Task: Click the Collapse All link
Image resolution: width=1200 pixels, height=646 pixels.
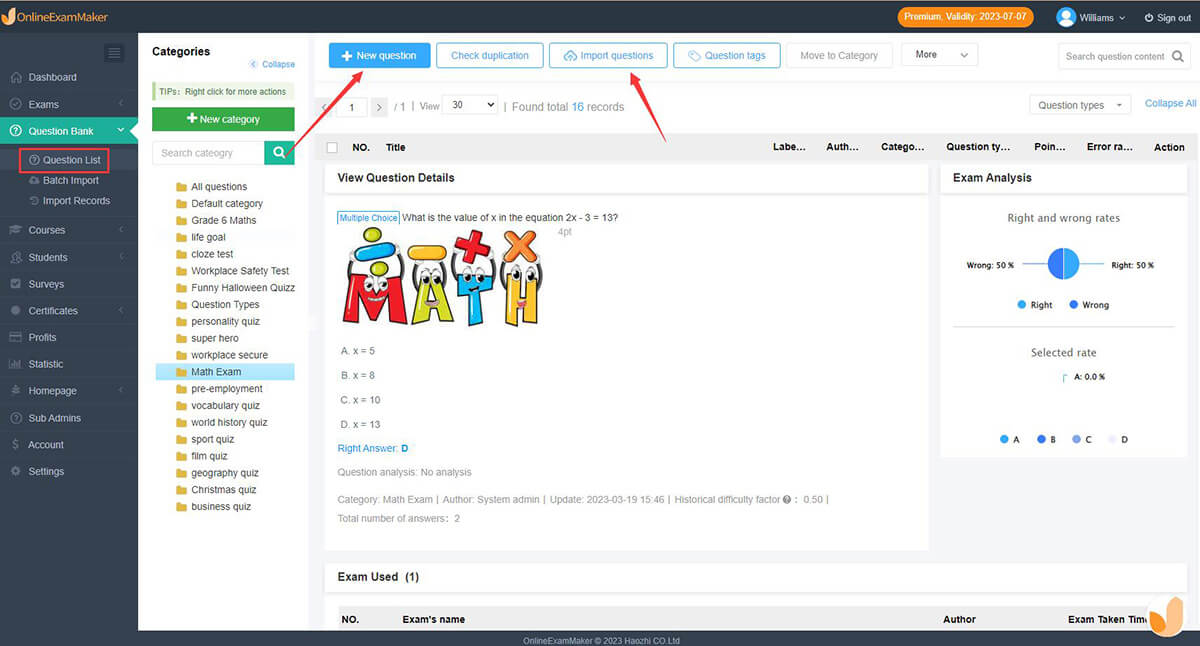Action: [x=1169, y=103]
